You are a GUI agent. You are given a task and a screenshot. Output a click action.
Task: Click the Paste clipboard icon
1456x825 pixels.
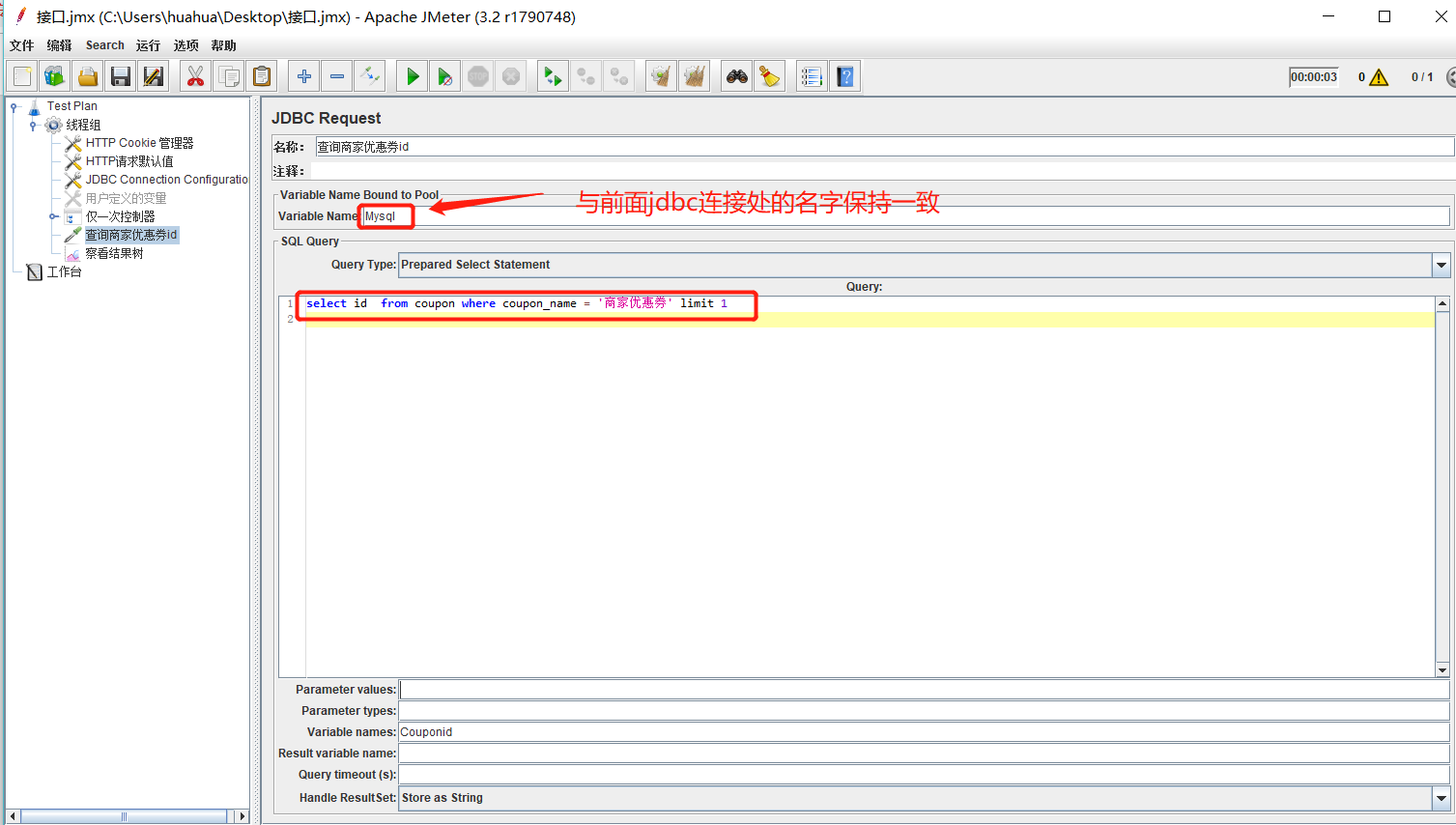(x=262, y=76)
